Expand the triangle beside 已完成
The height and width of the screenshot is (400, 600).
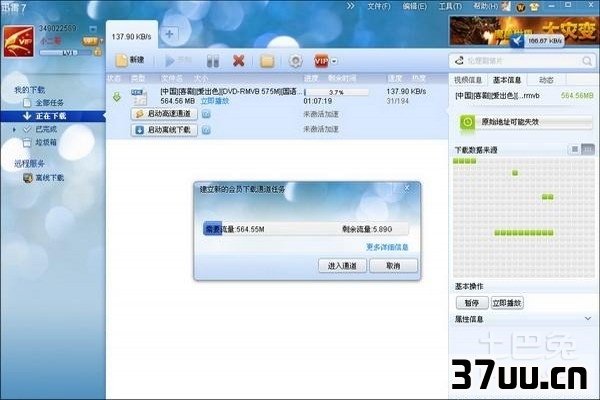pos(14,129)
